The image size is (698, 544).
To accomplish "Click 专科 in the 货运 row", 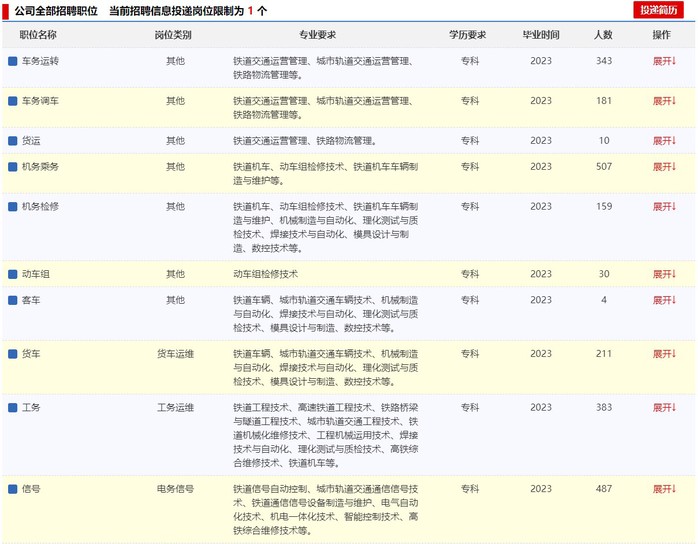I will click(470, 141).
